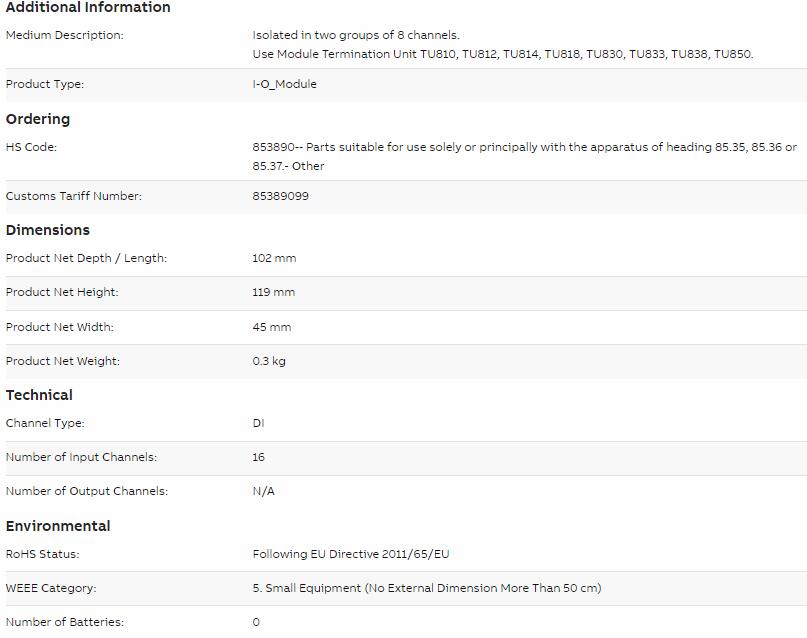Click the WEEE Category Small Equipment value
The image size is (807, 638).
pyautogui.click(x=427, y=588)
